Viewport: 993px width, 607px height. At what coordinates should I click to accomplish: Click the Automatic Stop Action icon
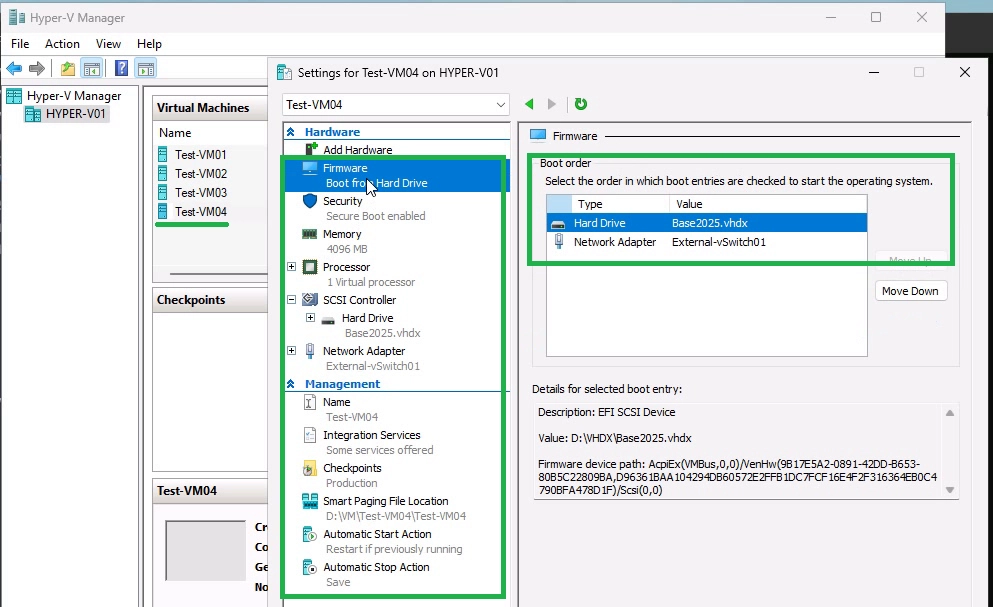pyautogui.click(x=310, y=567)
